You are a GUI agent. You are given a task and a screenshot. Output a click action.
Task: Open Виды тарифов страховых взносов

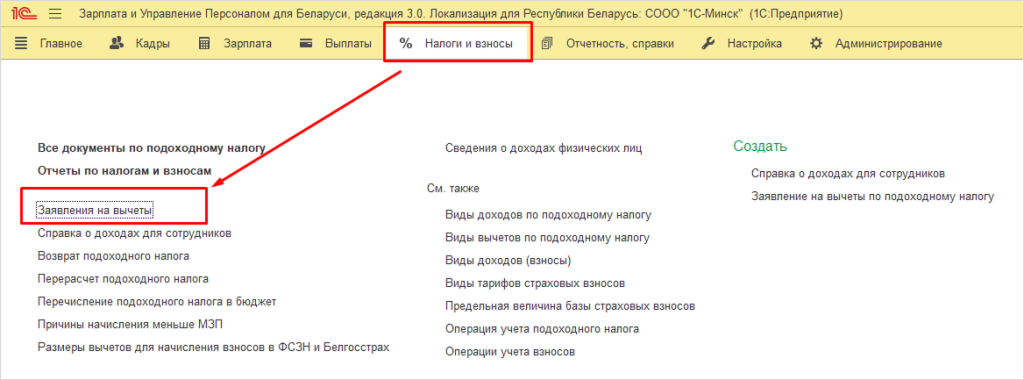click(536, 283)
